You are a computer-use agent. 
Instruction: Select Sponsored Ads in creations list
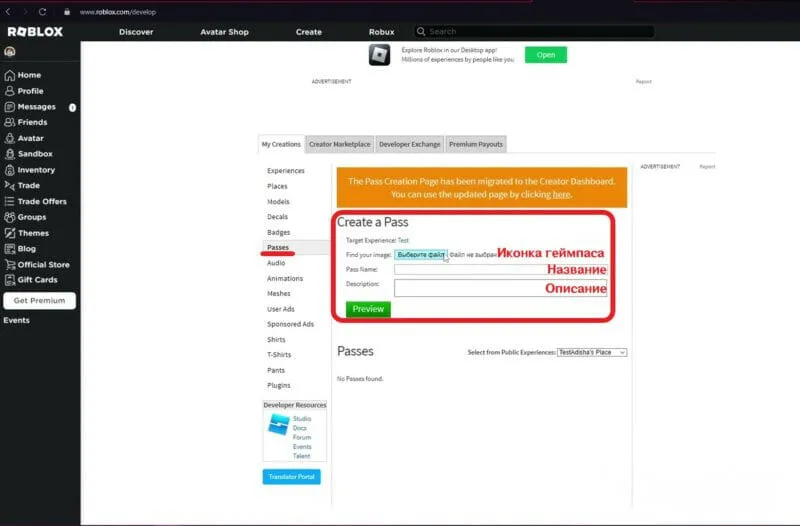pos(290,324)
